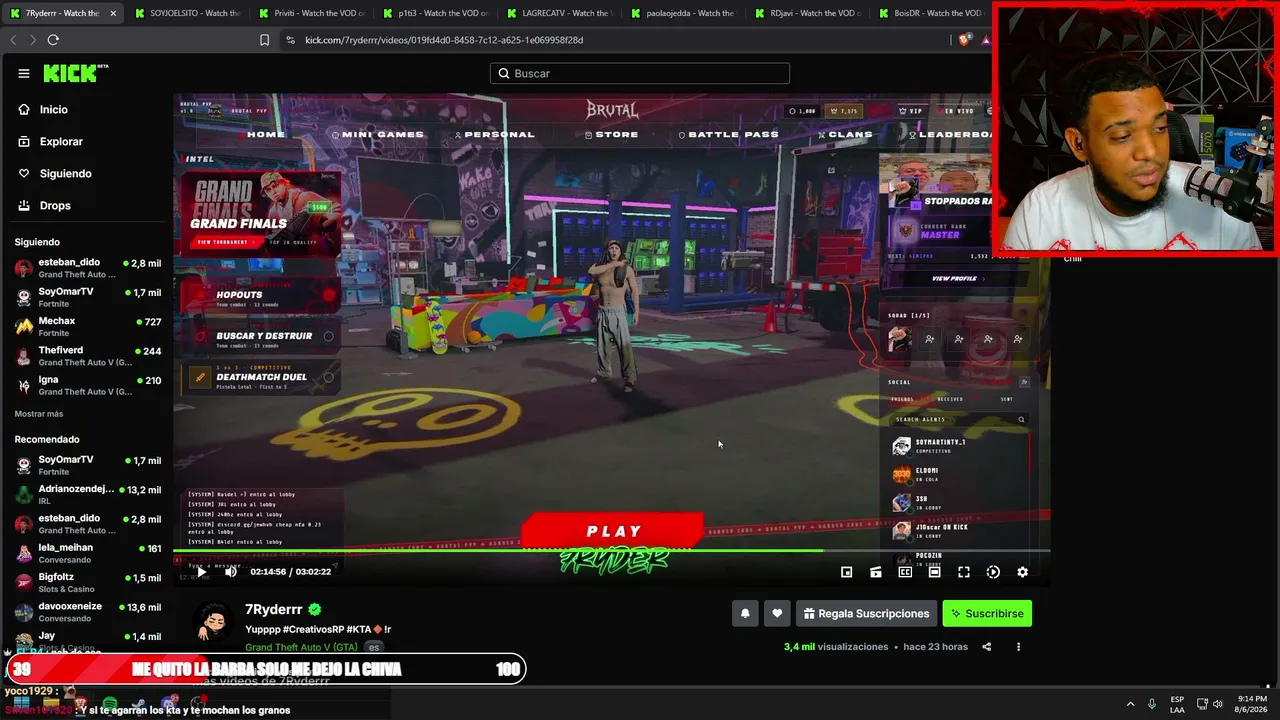The height and width of the screenshot is (720, 1280).
Task: Follow 7Ryderrr with the heart button
Action: point(777,614)
